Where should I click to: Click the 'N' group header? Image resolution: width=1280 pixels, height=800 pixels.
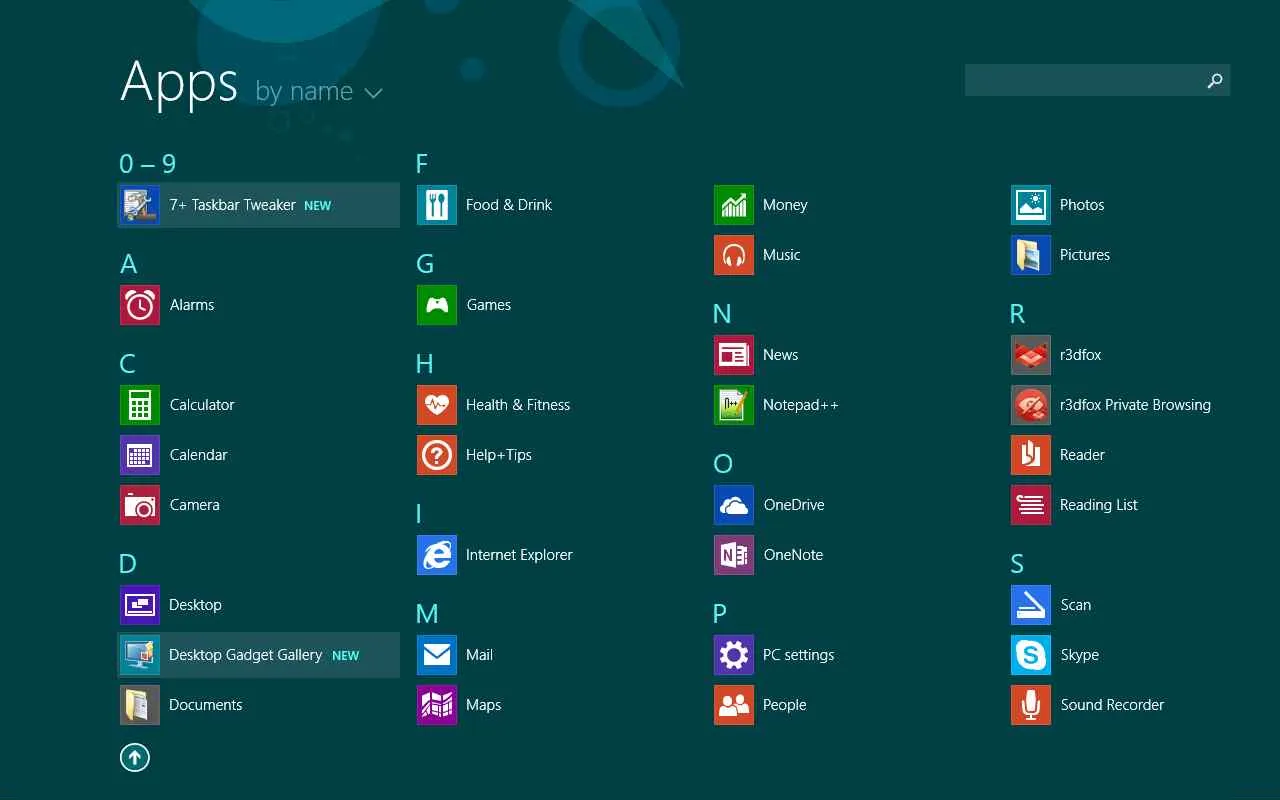722,314
